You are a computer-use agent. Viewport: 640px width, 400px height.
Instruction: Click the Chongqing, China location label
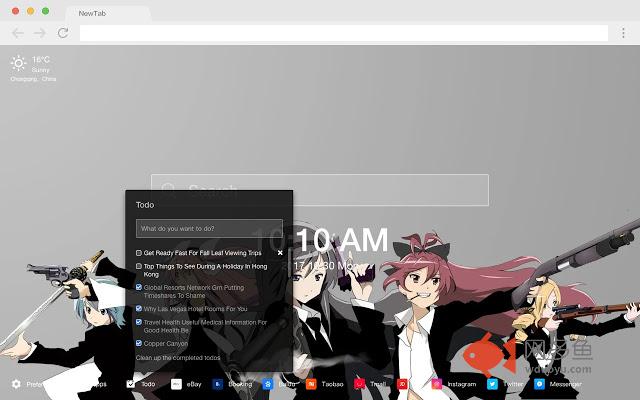33,79
